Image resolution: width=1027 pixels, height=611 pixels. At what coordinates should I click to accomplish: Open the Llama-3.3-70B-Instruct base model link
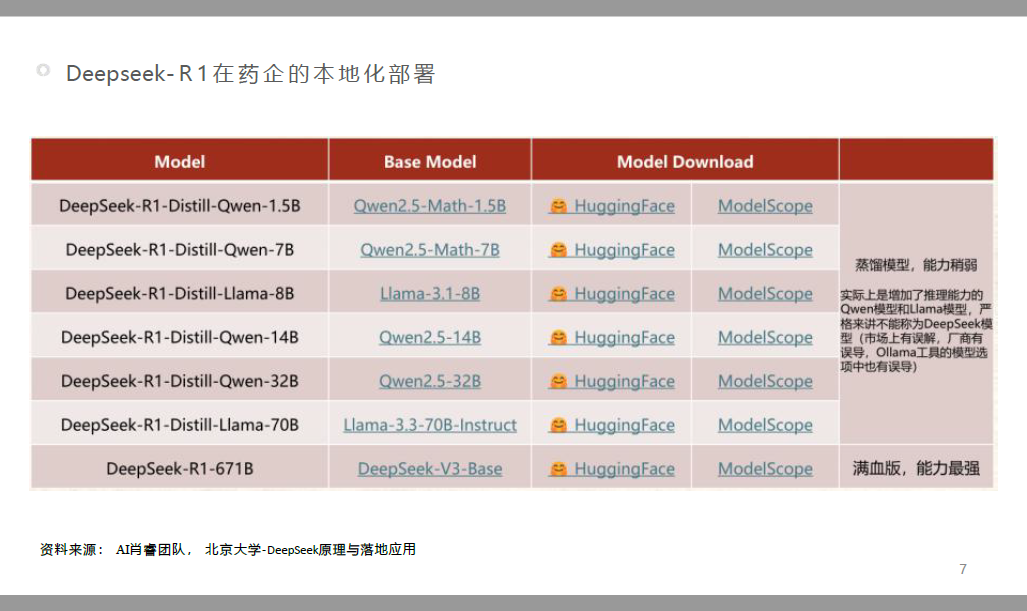coord(430,425)
